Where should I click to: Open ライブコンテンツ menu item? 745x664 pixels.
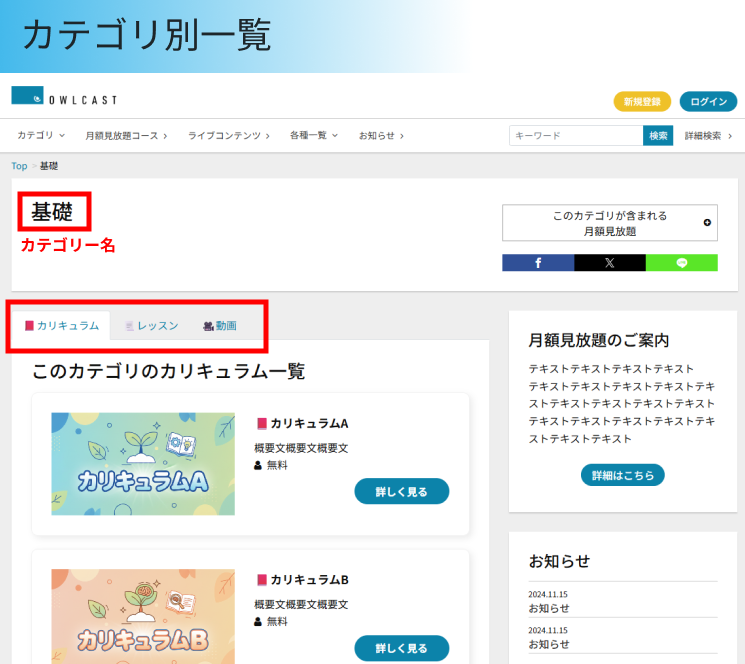tap(229, 135)
